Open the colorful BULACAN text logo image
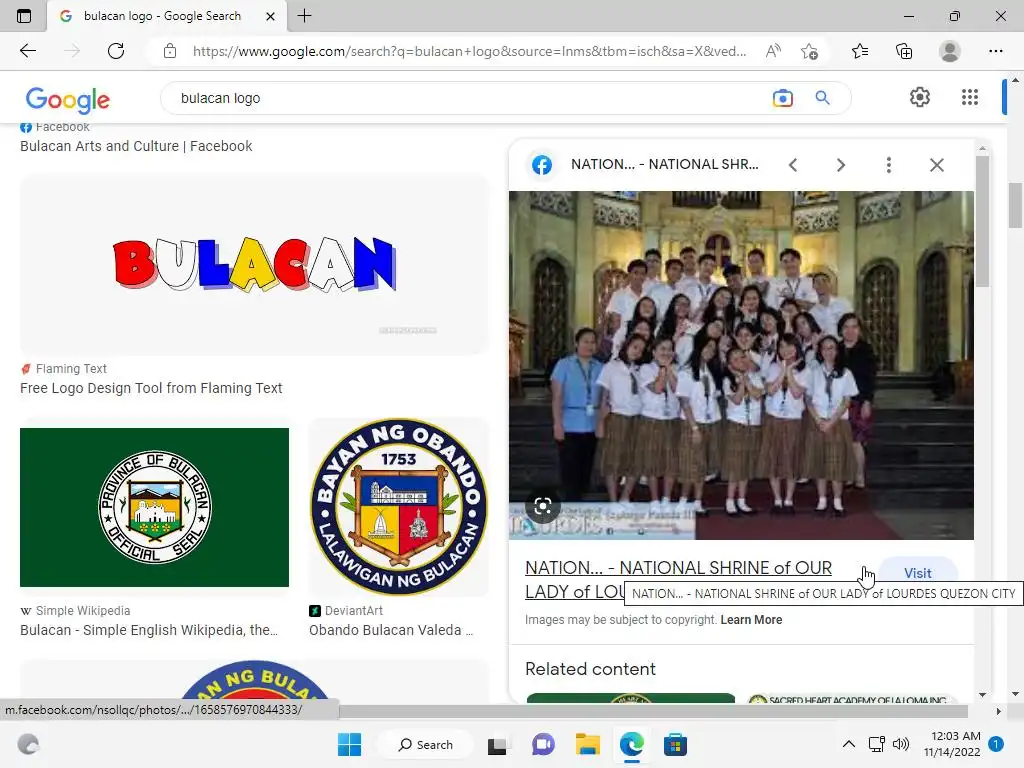The height and width of the screenshot is (768, 1024). click(x=254, y=264)
